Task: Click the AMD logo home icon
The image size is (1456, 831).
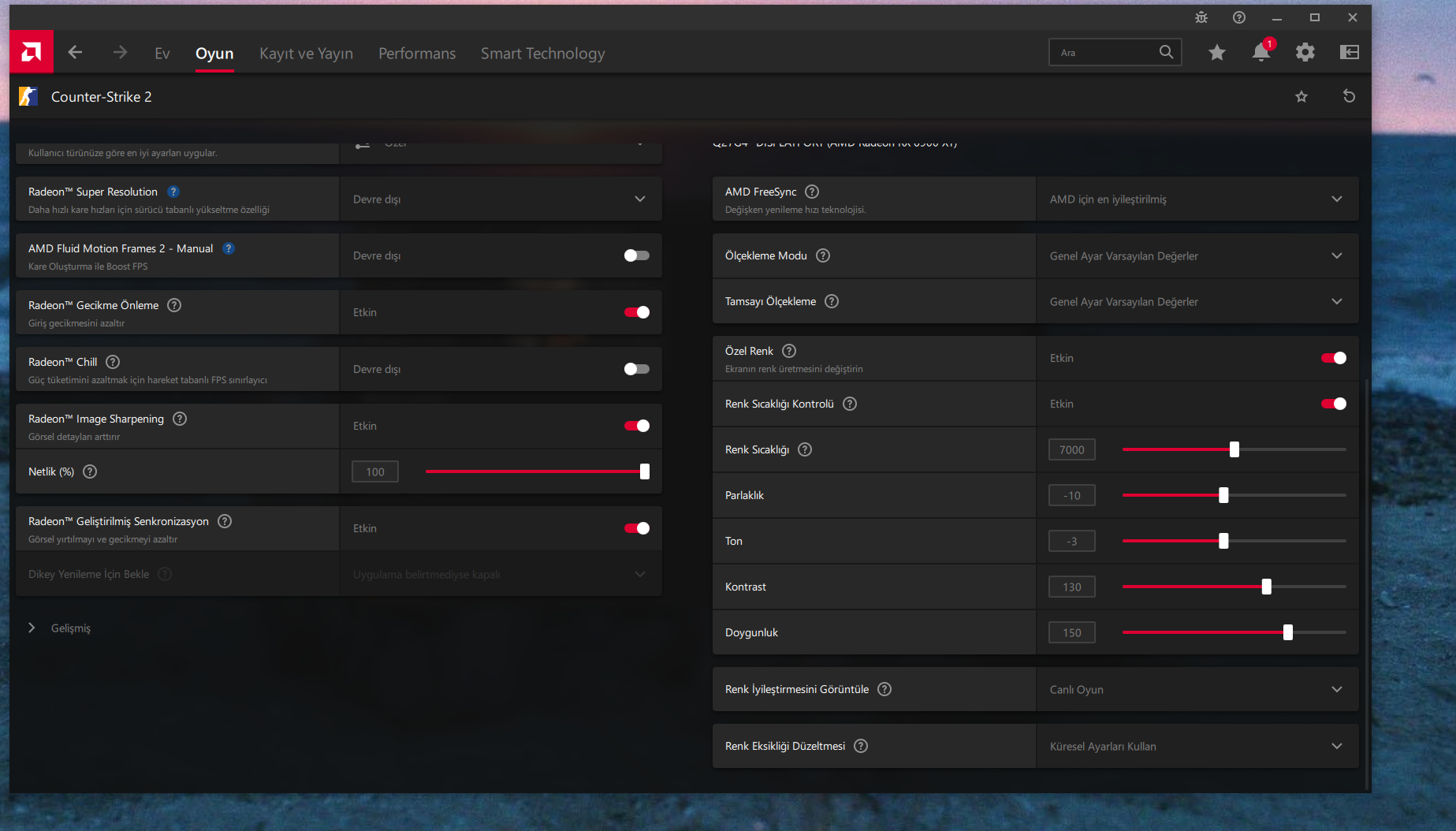Action: point(32,52)
